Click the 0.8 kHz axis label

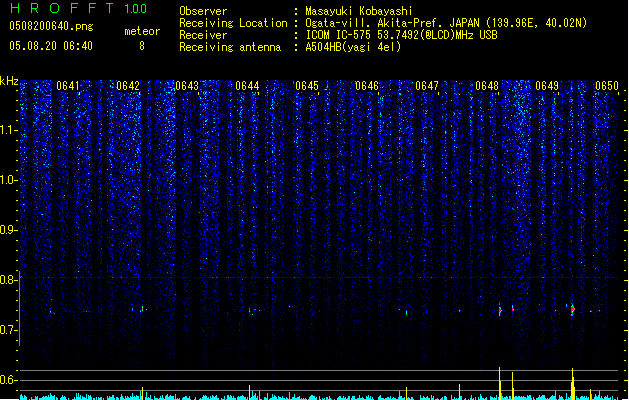point(8,280)
